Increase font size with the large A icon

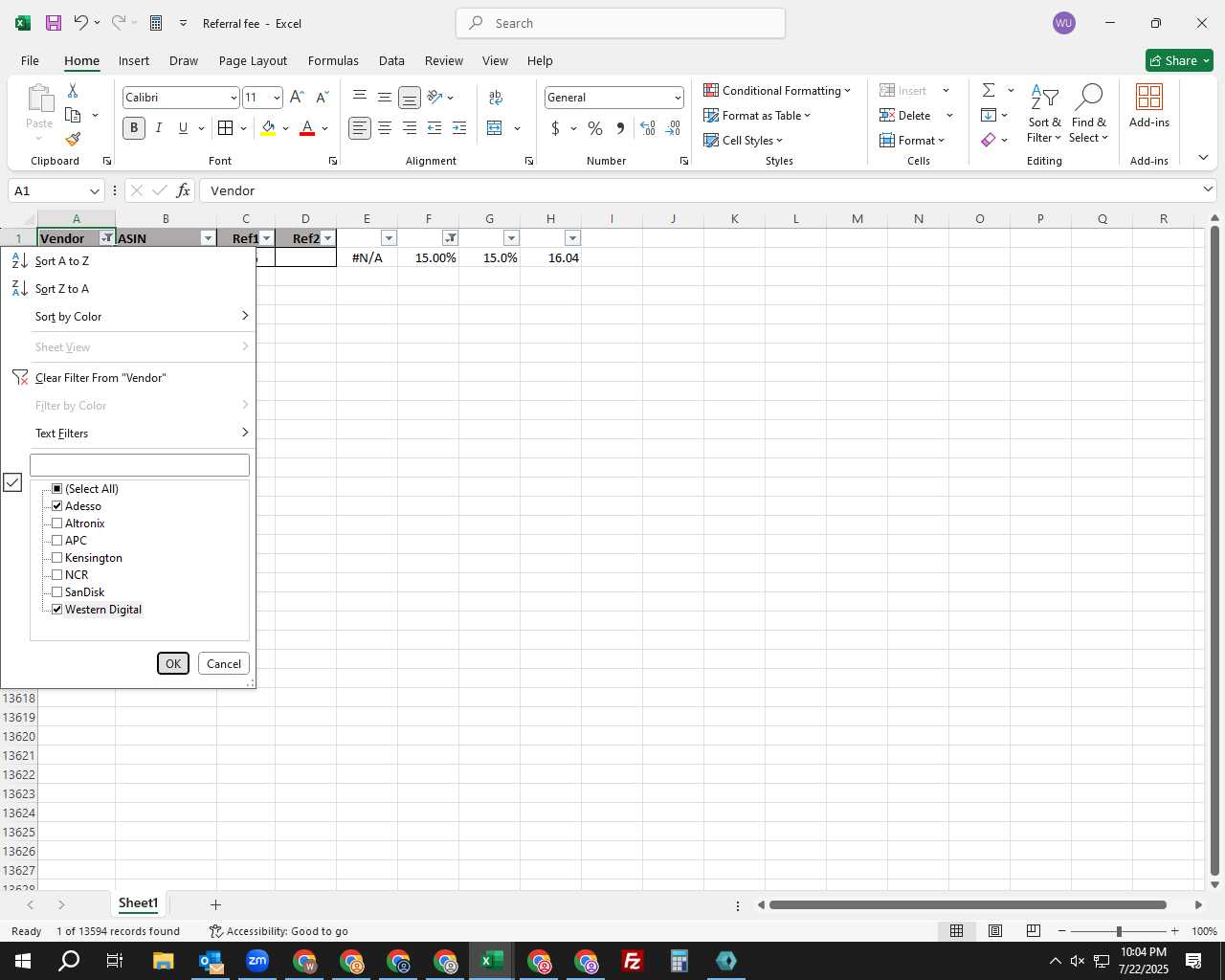click(x=297, y=97)
